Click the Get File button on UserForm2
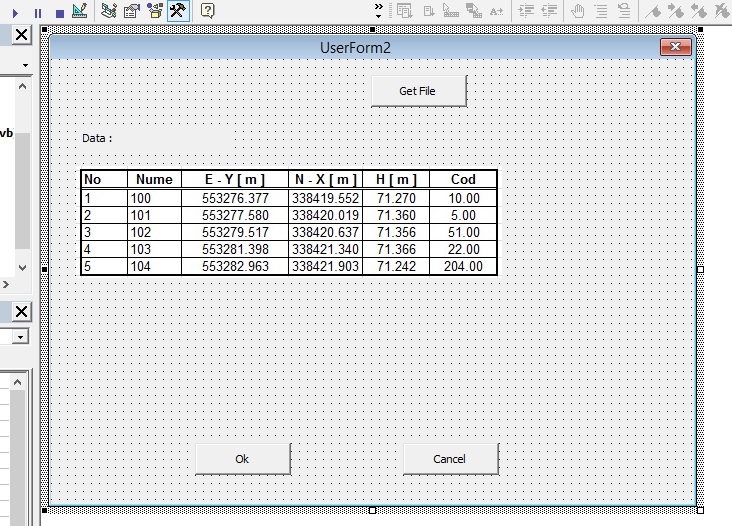The image size is (732, 526). pos(419,91)
